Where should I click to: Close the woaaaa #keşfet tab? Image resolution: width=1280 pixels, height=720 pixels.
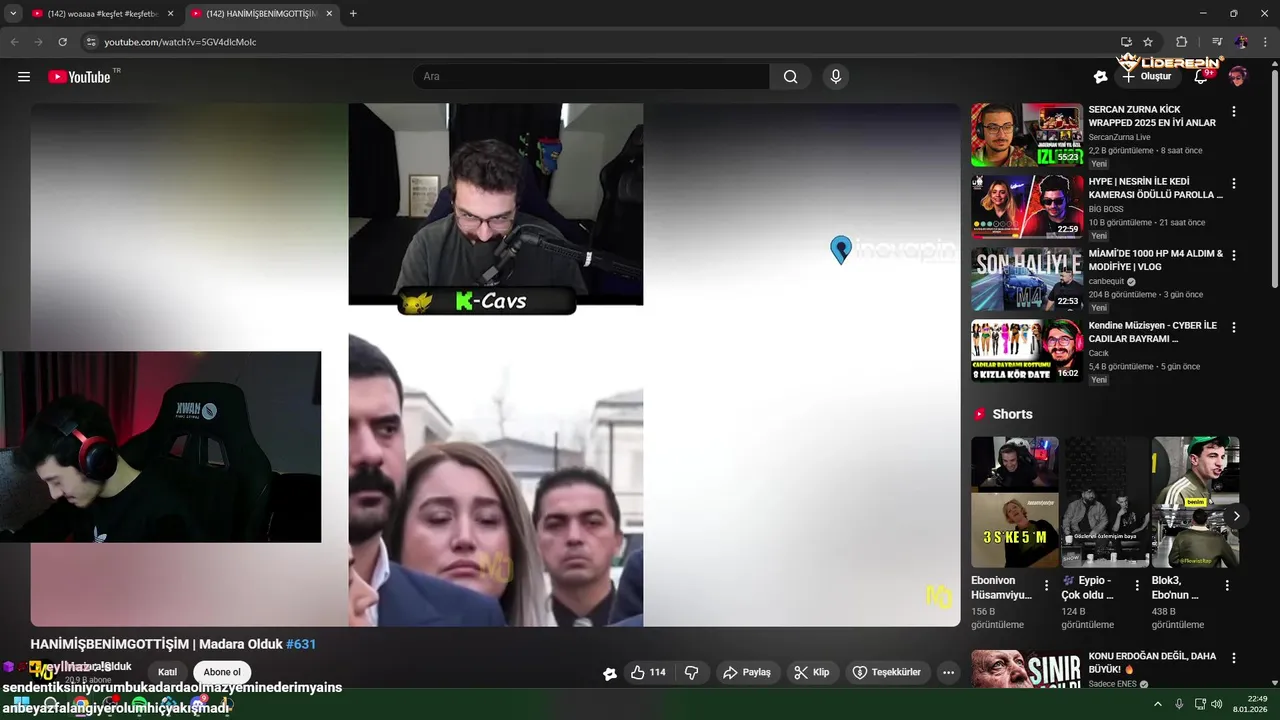tap(170, 14)
